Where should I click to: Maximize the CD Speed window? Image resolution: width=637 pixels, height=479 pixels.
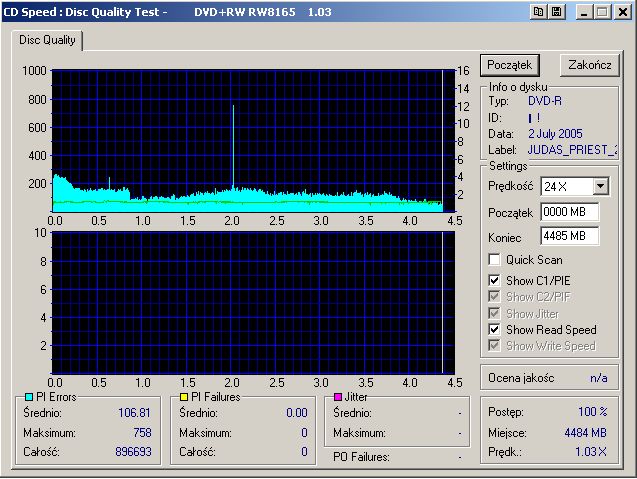coord(602,12)
